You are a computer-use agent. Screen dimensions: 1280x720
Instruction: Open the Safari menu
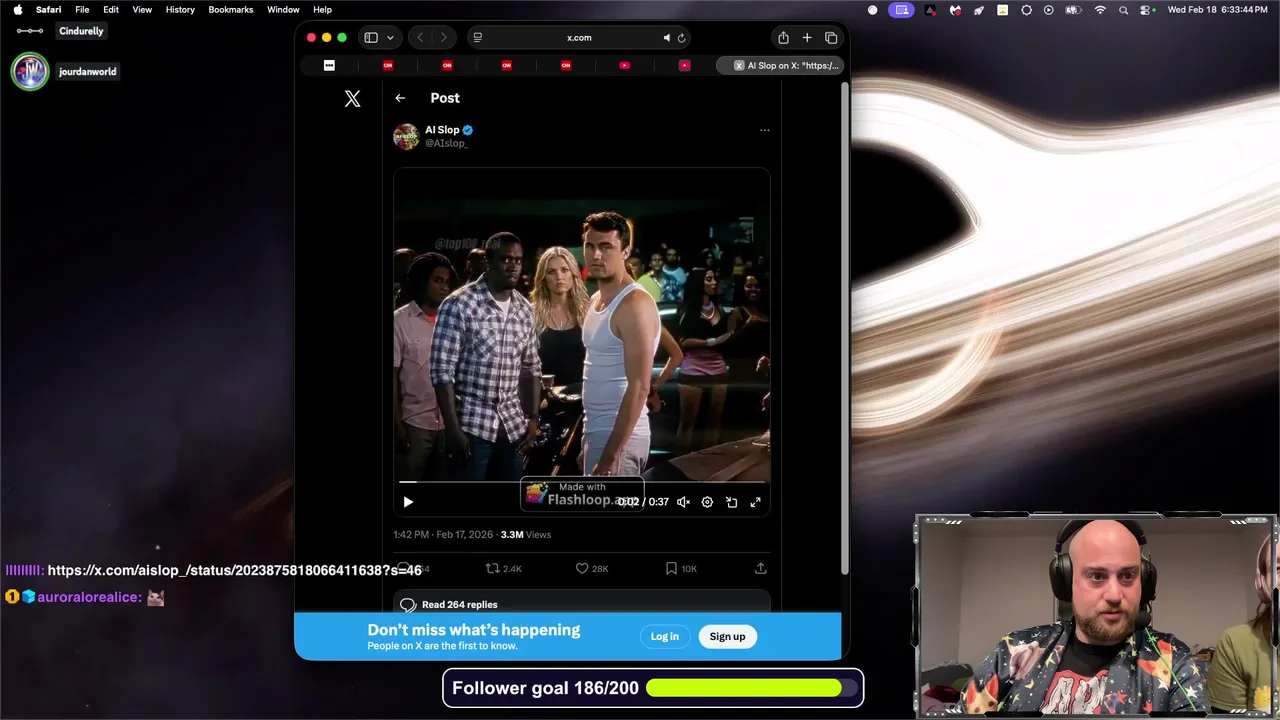pyautogui.click(x=48, y=10)
